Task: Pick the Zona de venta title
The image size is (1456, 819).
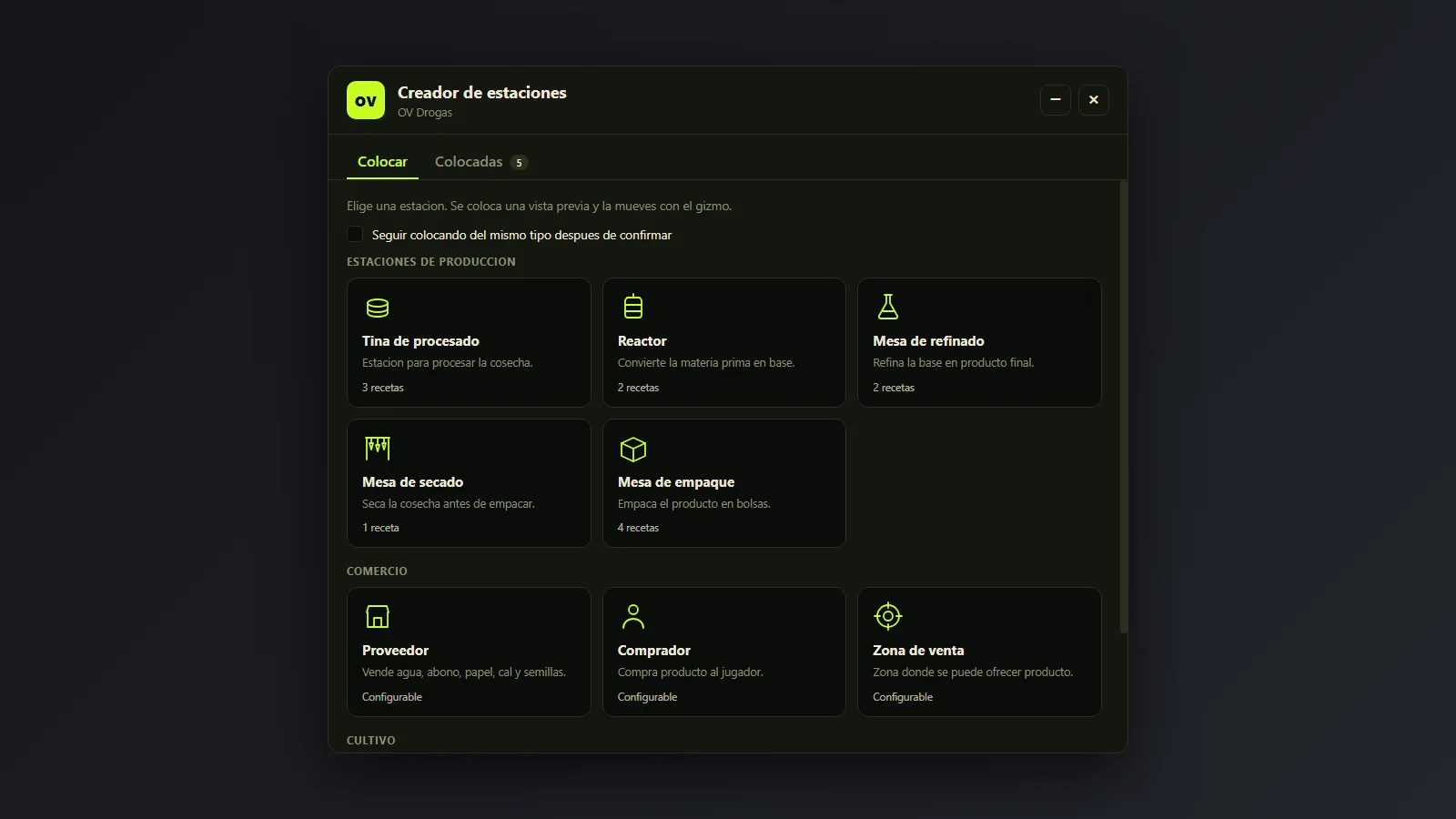Action: [918, 651]
